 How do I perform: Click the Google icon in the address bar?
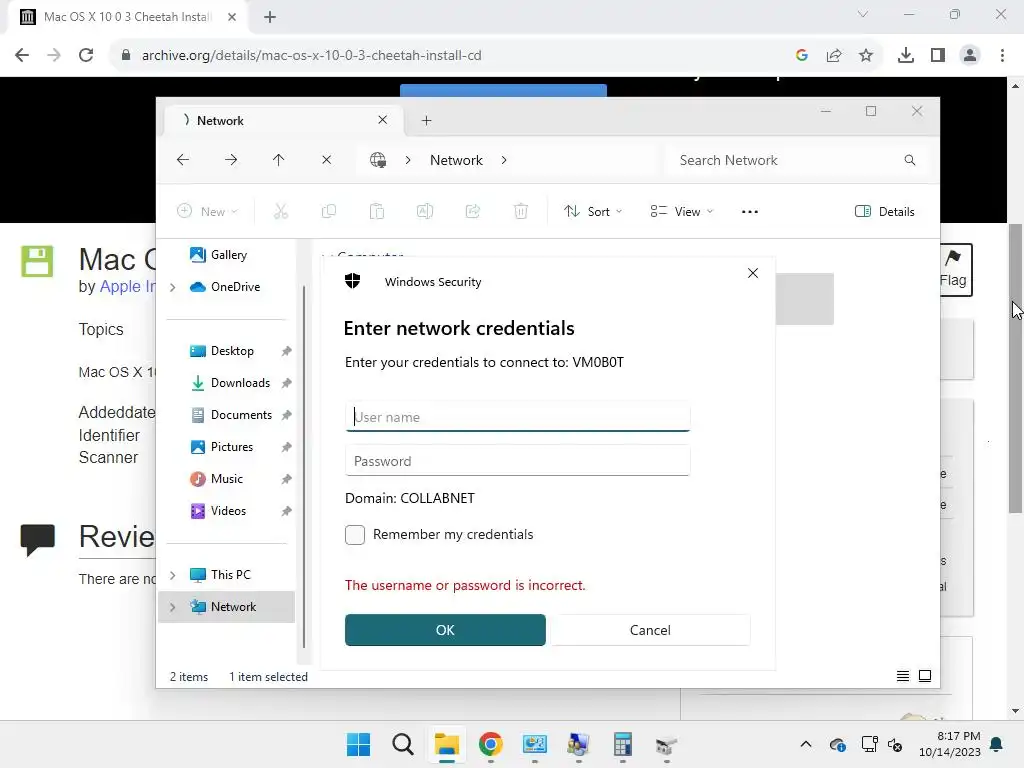(x=802, y=55)
